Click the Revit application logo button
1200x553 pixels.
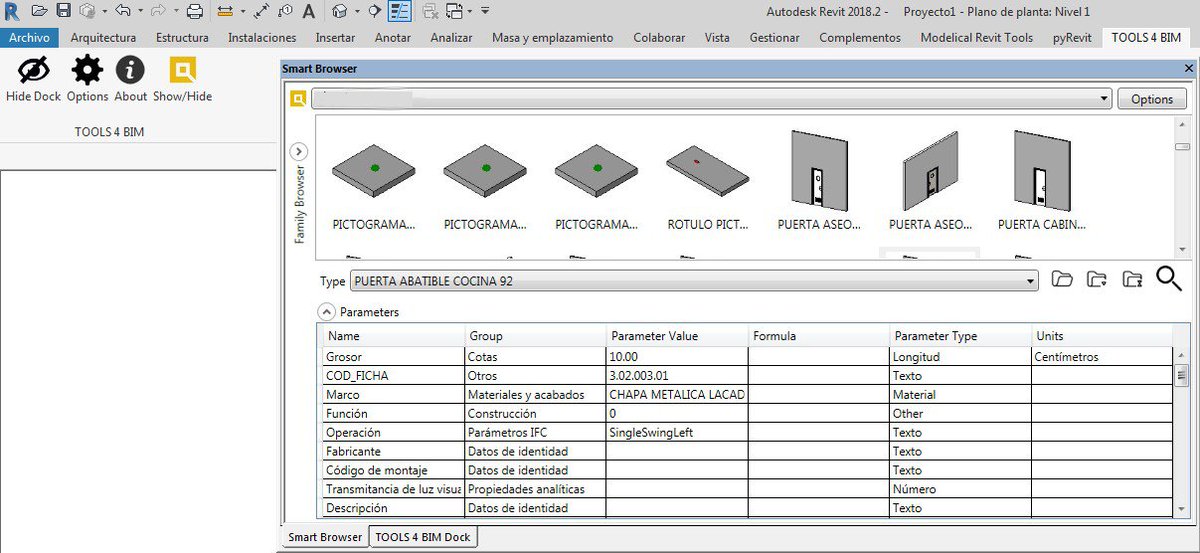11,11
